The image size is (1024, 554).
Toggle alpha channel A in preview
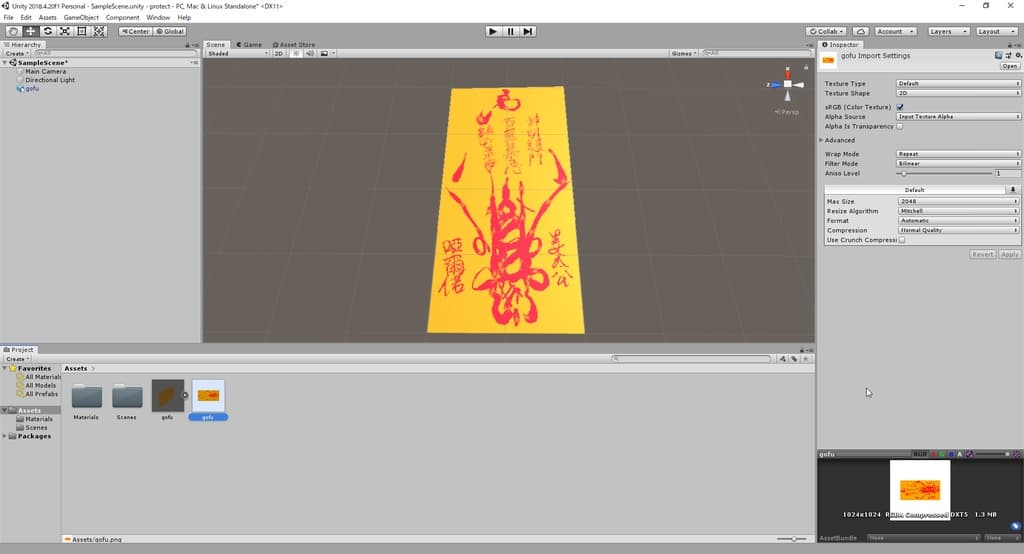tap(959, 454)
